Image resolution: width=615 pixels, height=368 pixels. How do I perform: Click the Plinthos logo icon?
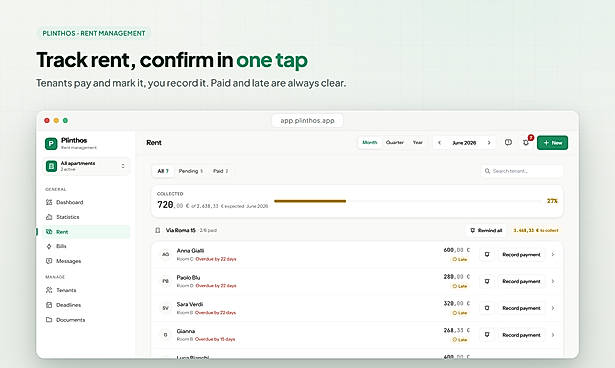click(51, 144)
